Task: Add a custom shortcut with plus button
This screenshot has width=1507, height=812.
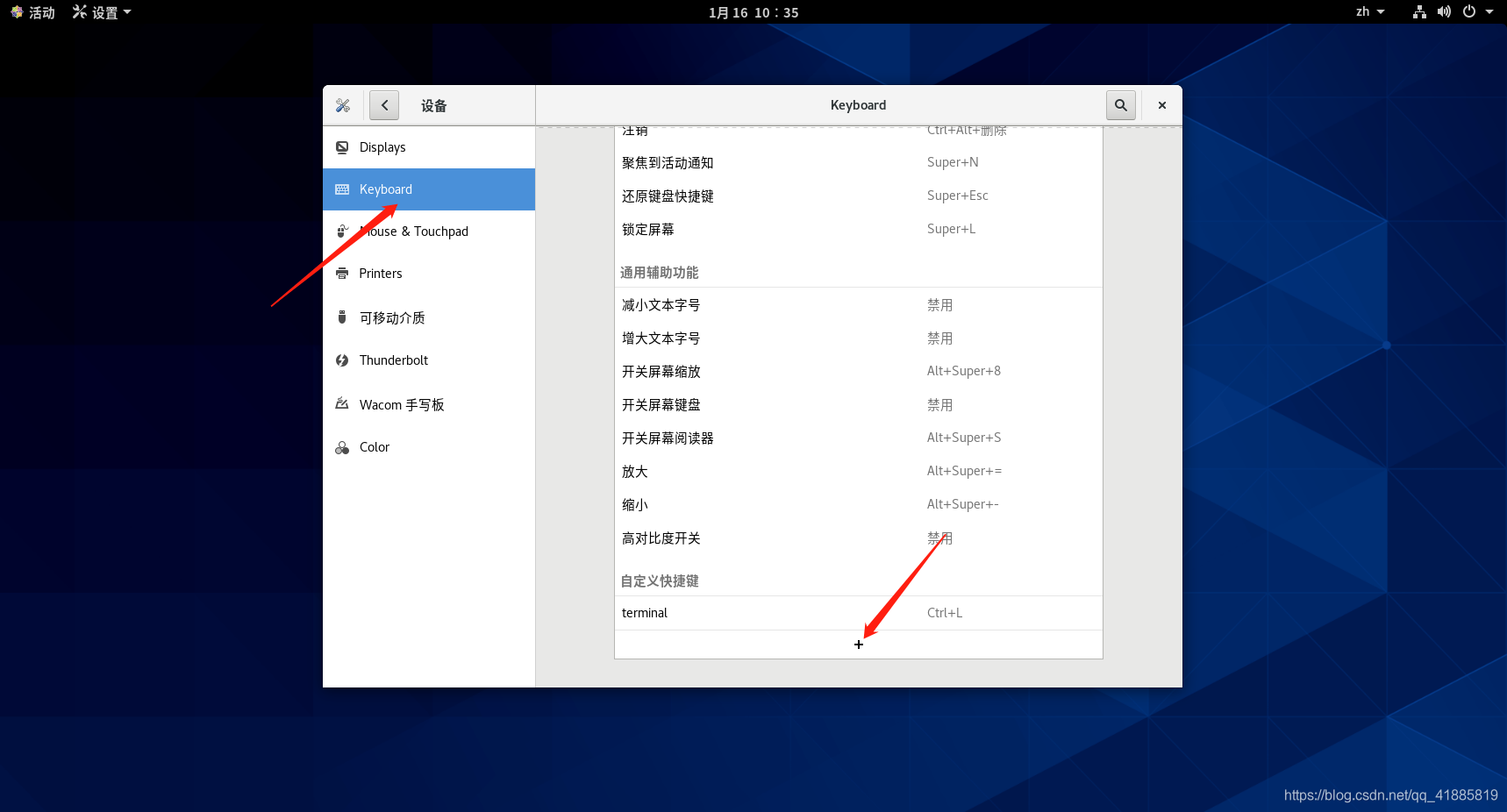Action: tap(859, 645)
